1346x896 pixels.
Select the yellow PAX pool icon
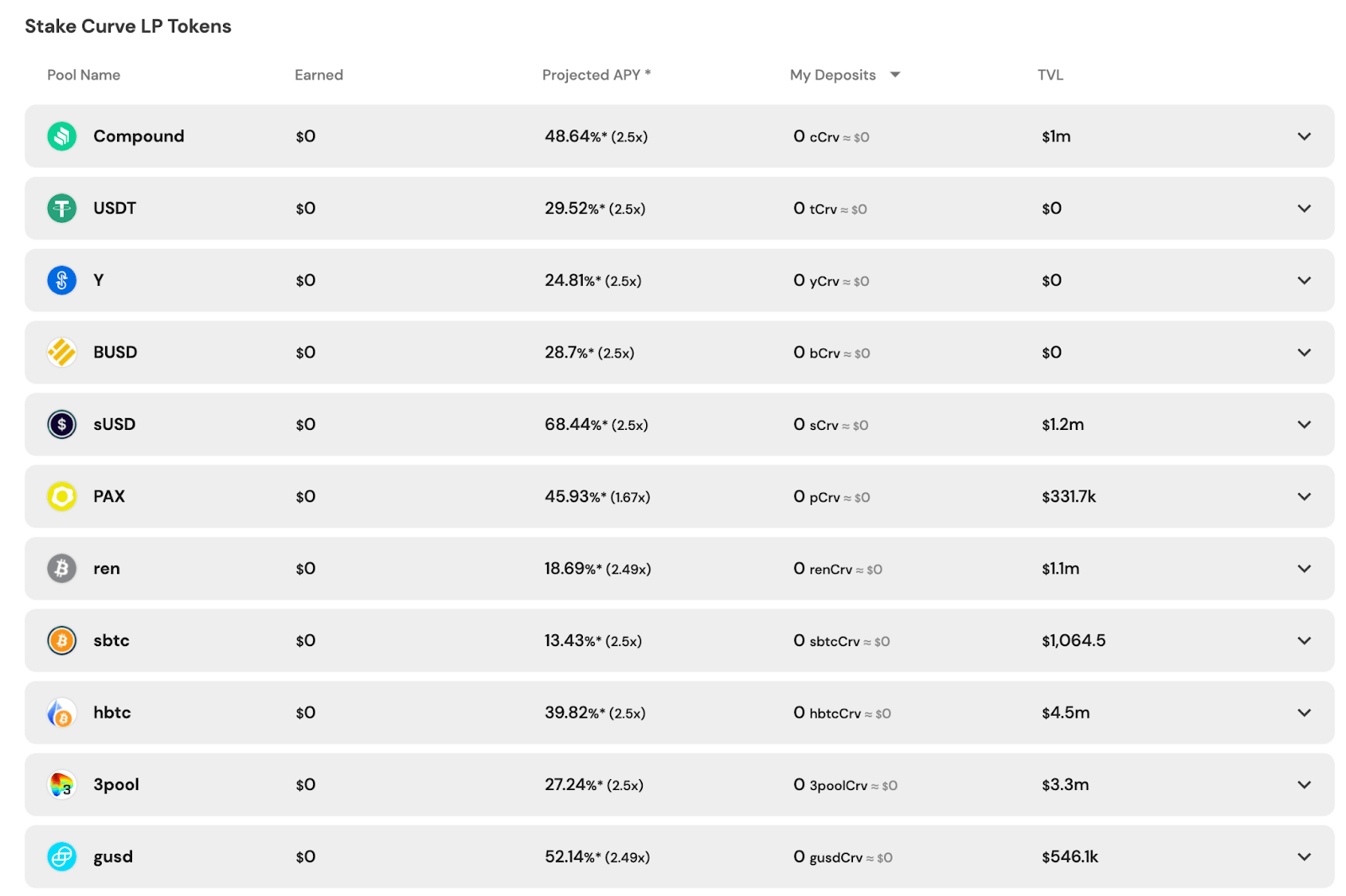(61, 496)
